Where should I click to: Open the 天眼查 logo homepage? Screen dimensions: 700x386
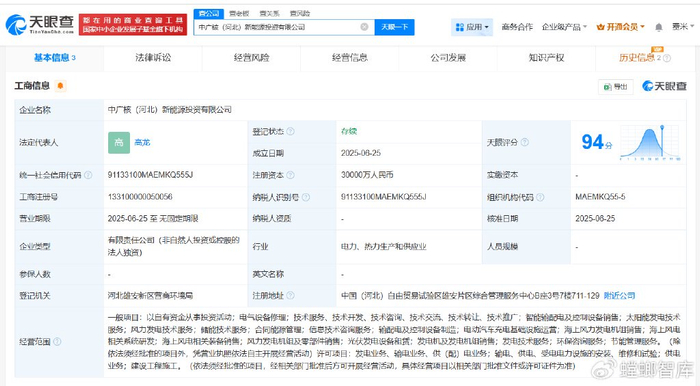(x=40, y=25)
